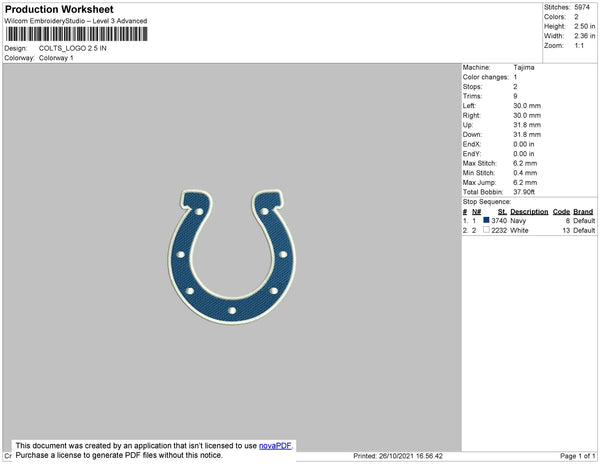Click thread number 2232 in White row
Viewport: 600px width, 464px height.
(499, 230)
